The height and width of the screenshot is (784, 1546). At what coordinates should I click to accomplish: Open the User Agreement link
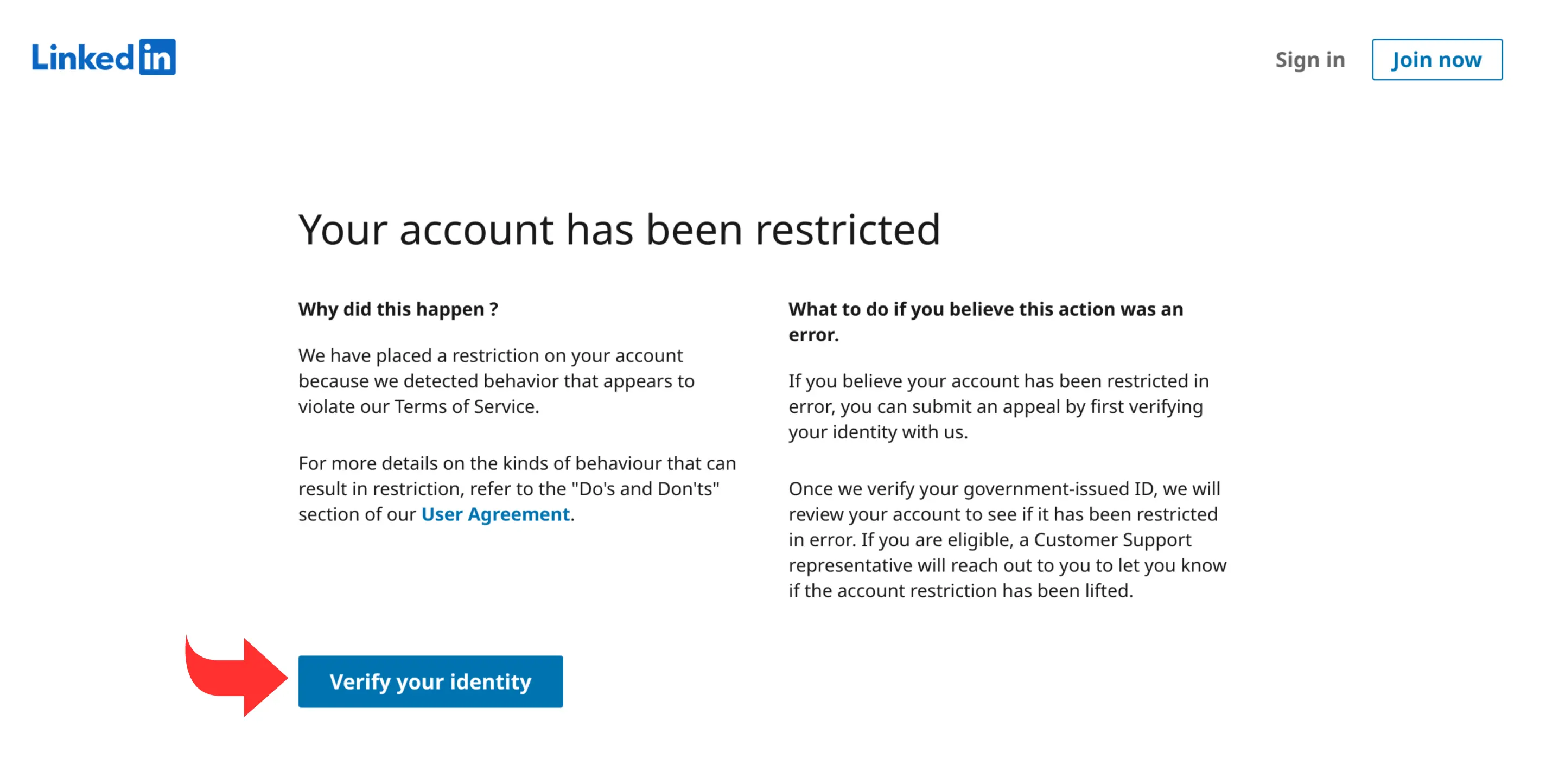click(x=495, y=515)
